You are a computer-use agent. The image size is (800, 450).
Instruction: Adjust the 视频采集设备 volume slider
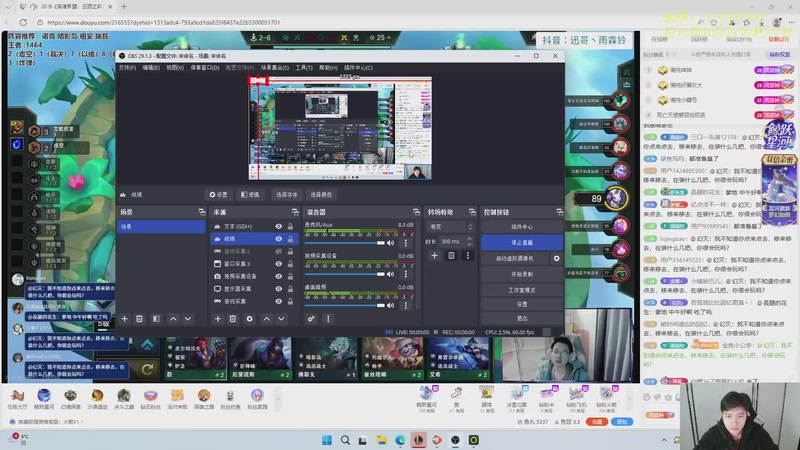click(345, 274)
